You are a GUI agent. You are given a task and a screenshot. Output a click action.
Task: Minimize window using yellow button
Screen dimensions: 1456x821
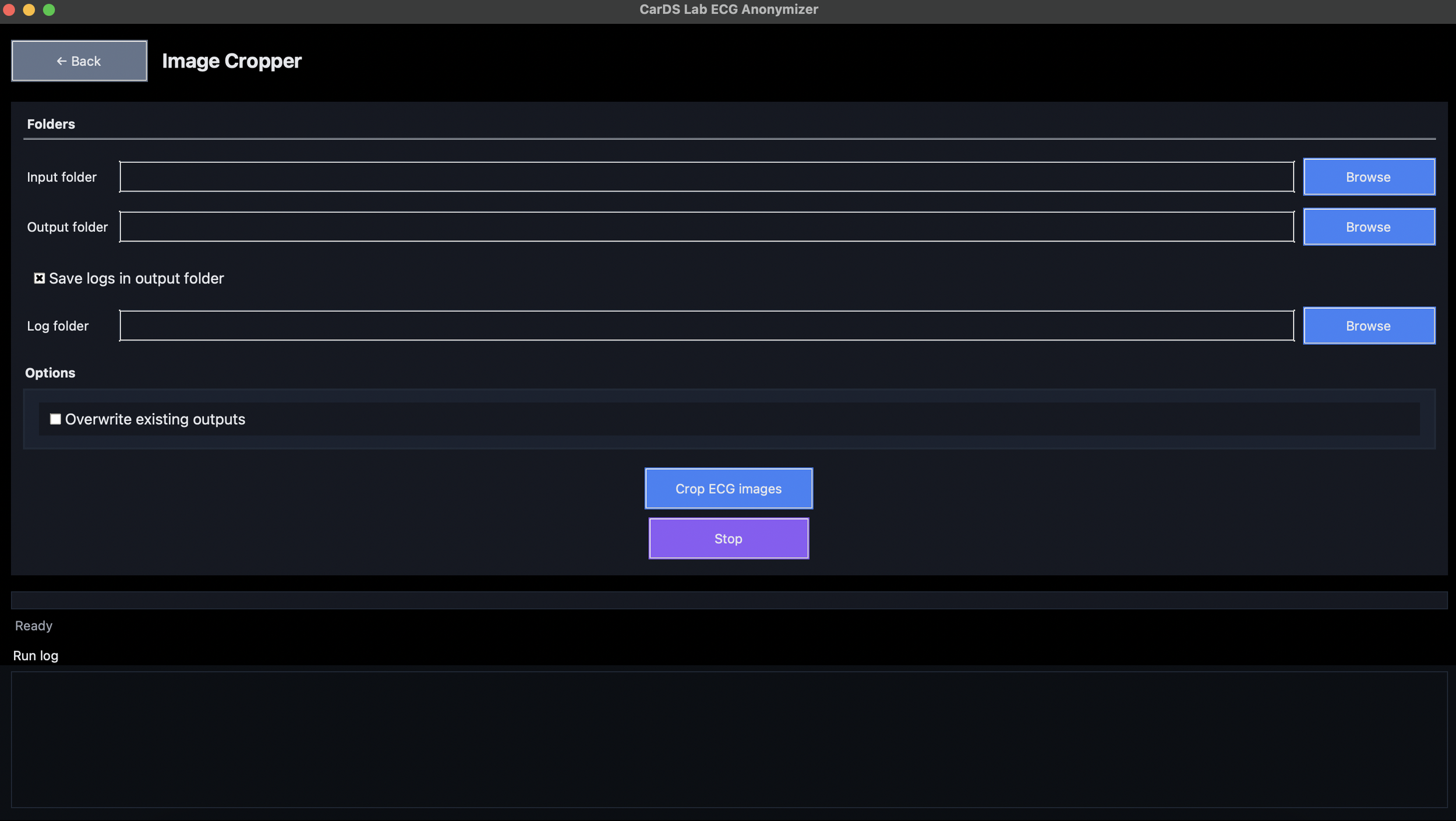pyautogui.click(x=29, y=10)
